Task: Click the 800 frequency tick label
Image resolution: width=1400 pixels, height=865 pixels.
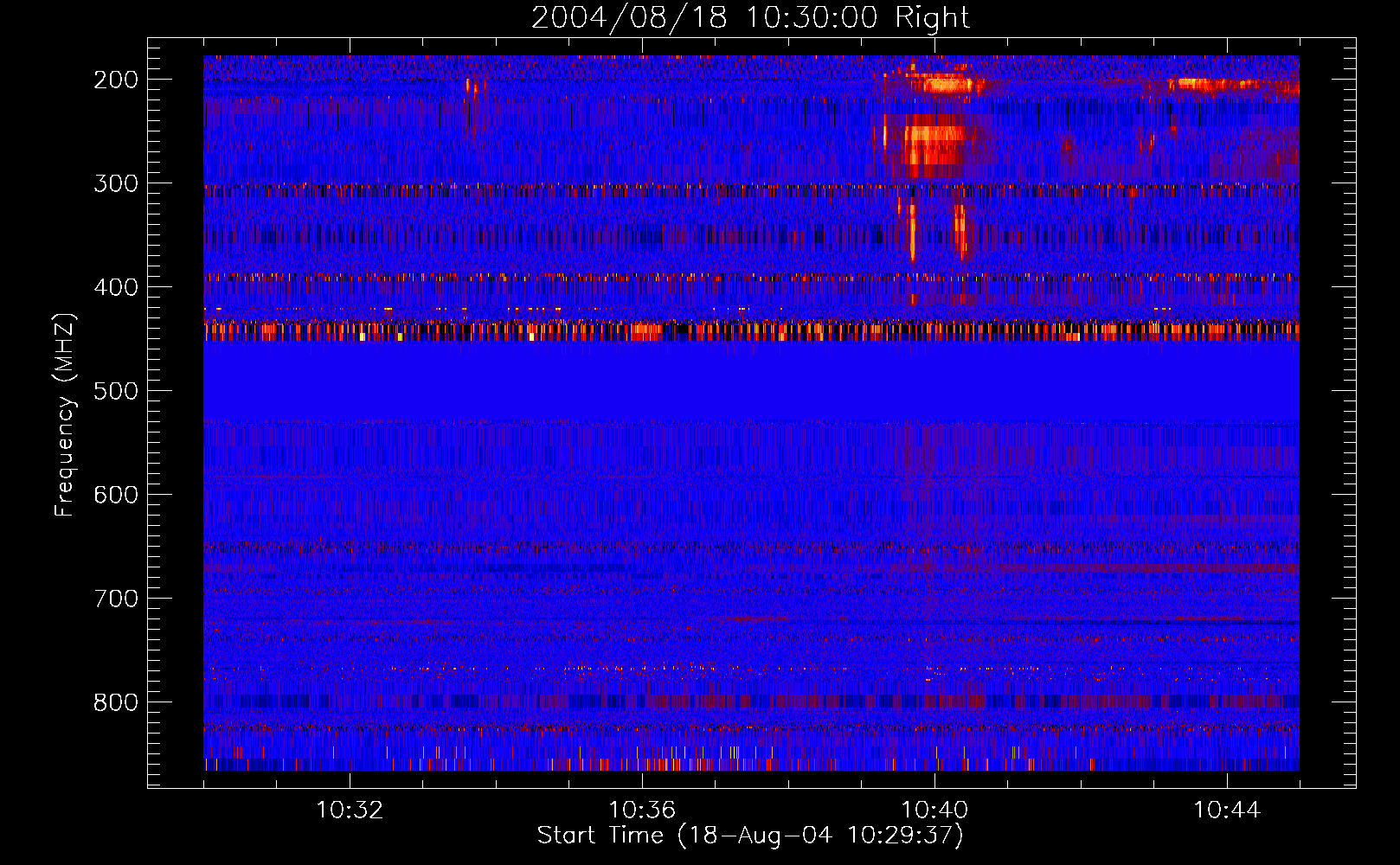Action: (x=116, y=702)
